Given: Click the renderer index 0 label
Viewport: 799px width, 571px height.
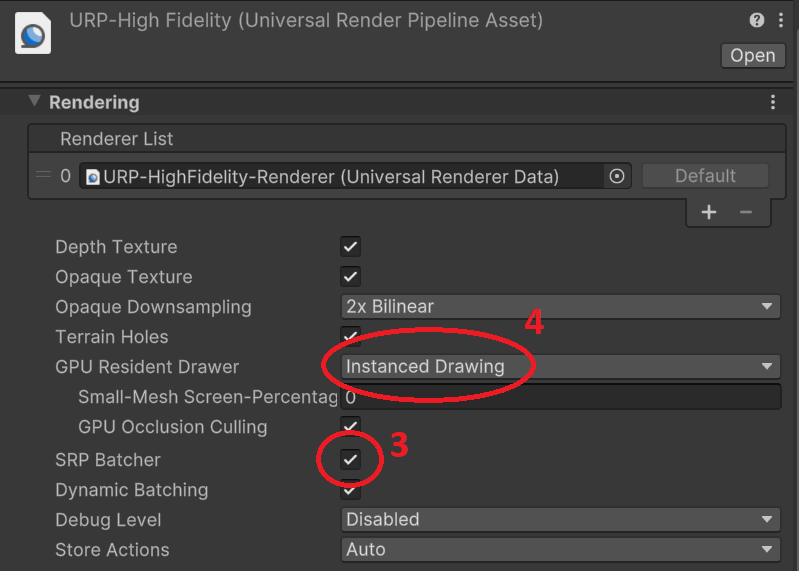Looking at the screenshot, I should (65, 176).
